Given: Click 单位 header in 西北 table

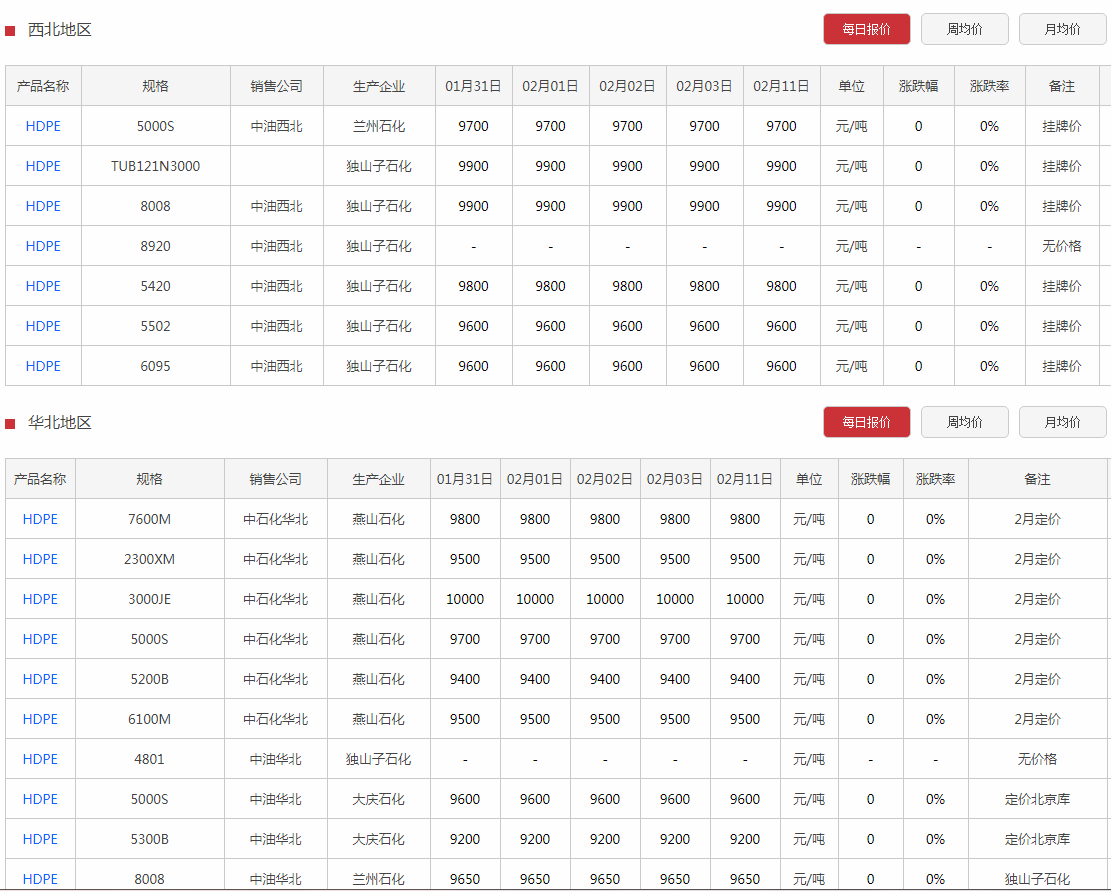Looking at the screenshot, I should [851, 86].
